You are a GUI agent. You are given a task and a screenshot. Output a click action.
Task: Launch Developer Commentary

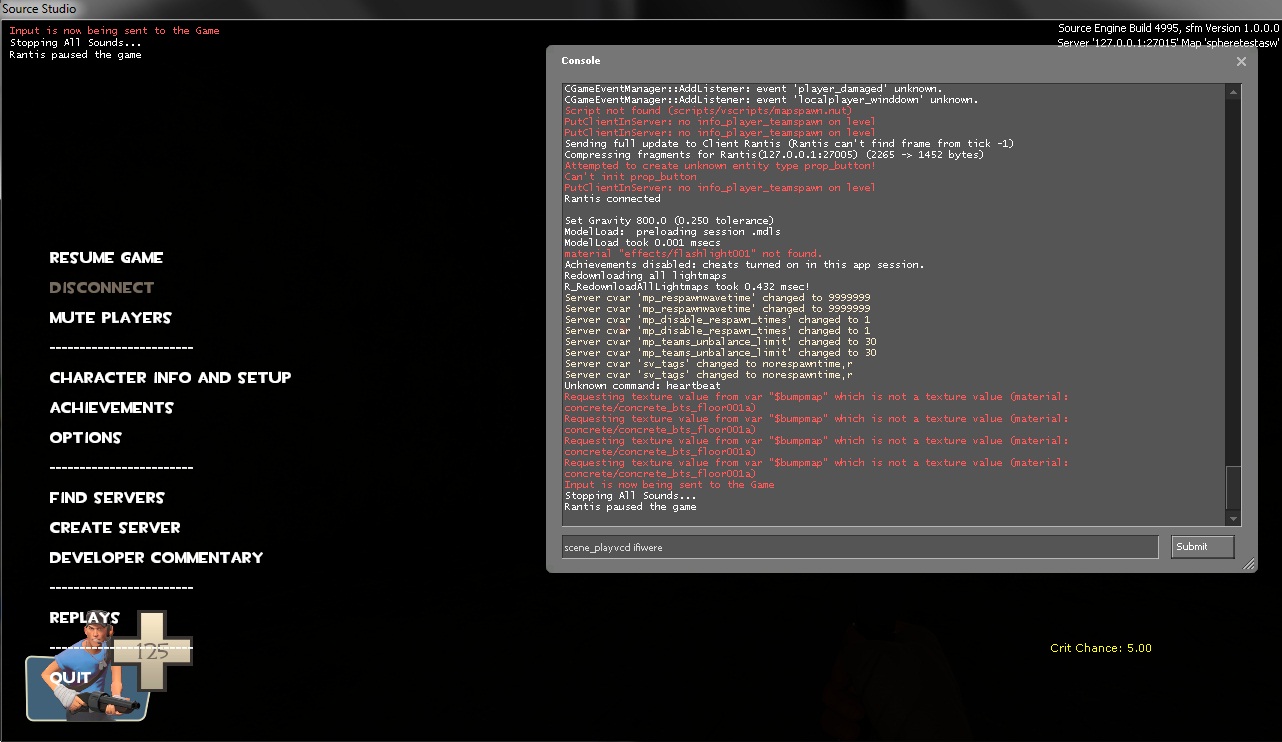pos(156,558)
